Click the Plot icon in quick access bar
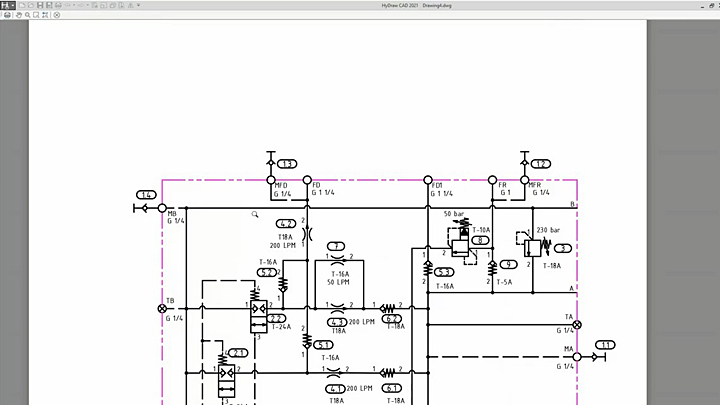Viewport: 720px width, 405px height. pyautogui.click(x=58, y=6)
